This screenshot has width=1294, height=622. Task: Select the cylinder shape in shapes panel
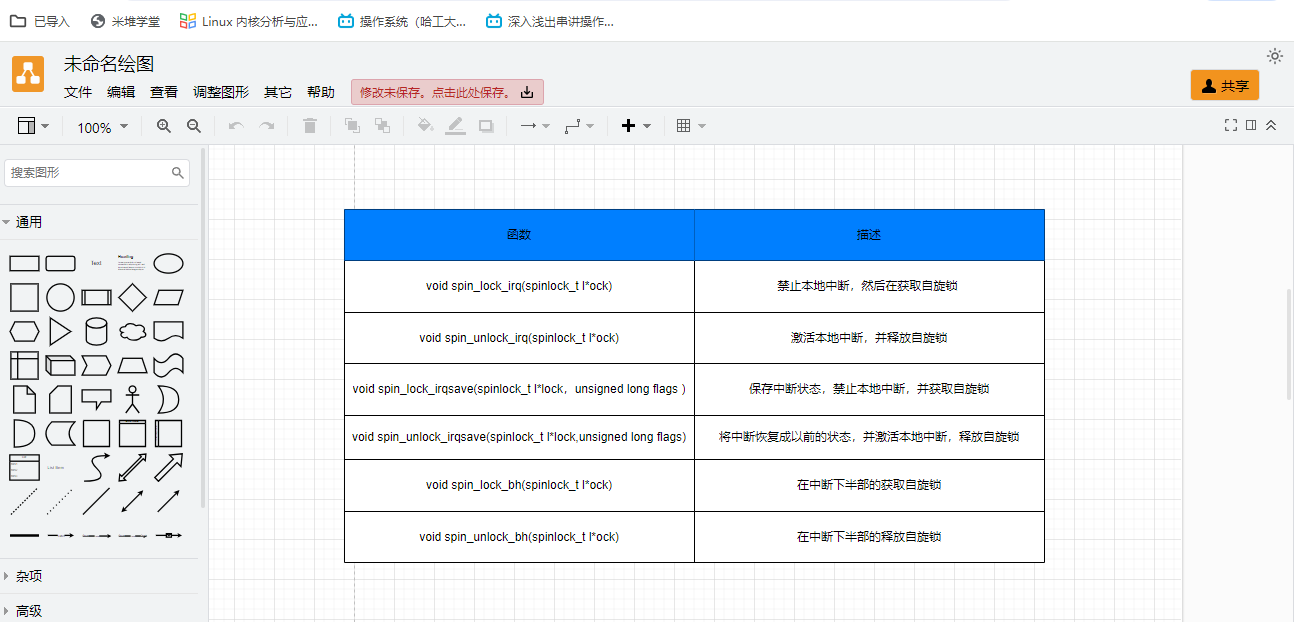[96, 331]
